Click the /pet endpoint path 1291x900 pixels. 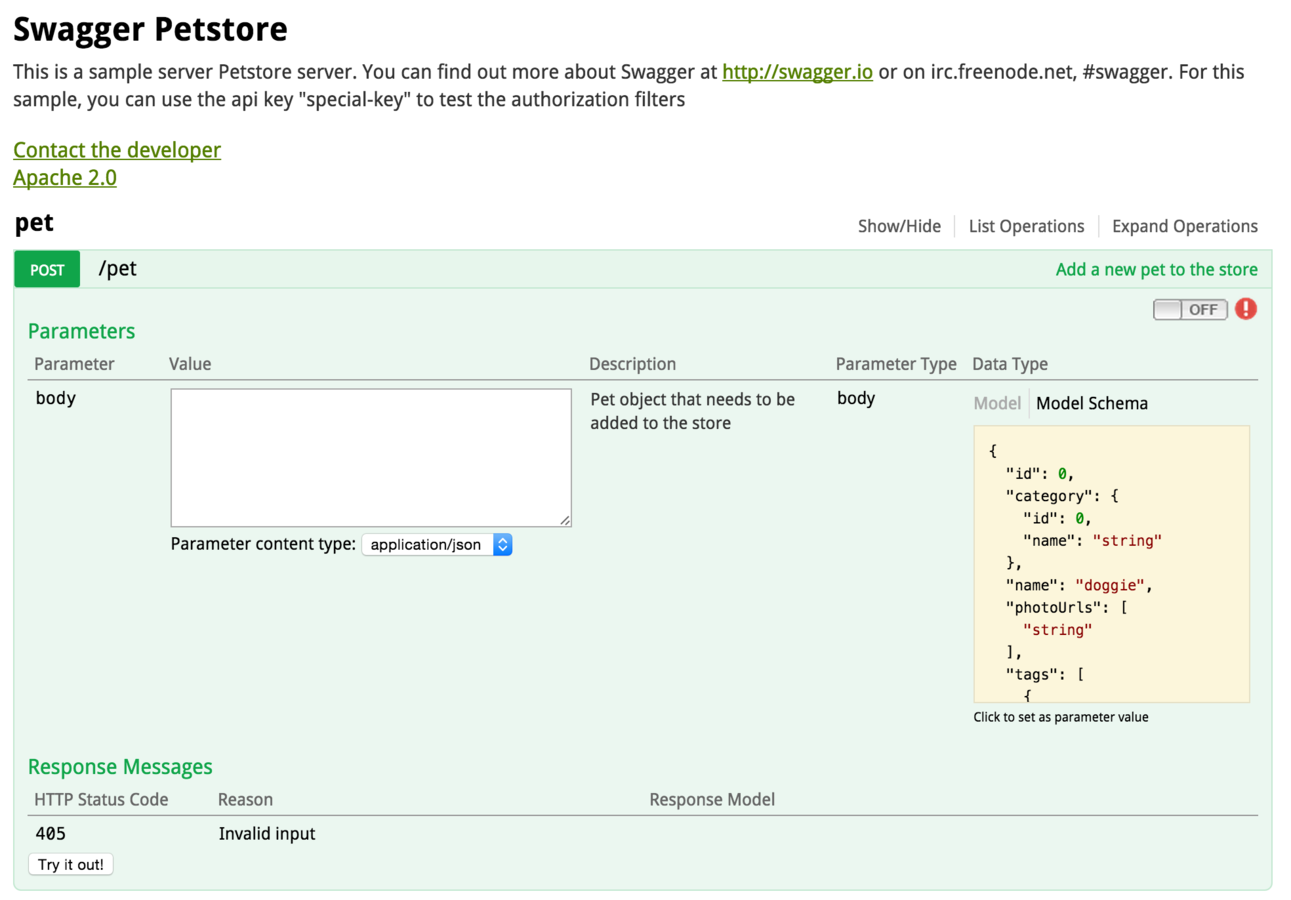117,269
